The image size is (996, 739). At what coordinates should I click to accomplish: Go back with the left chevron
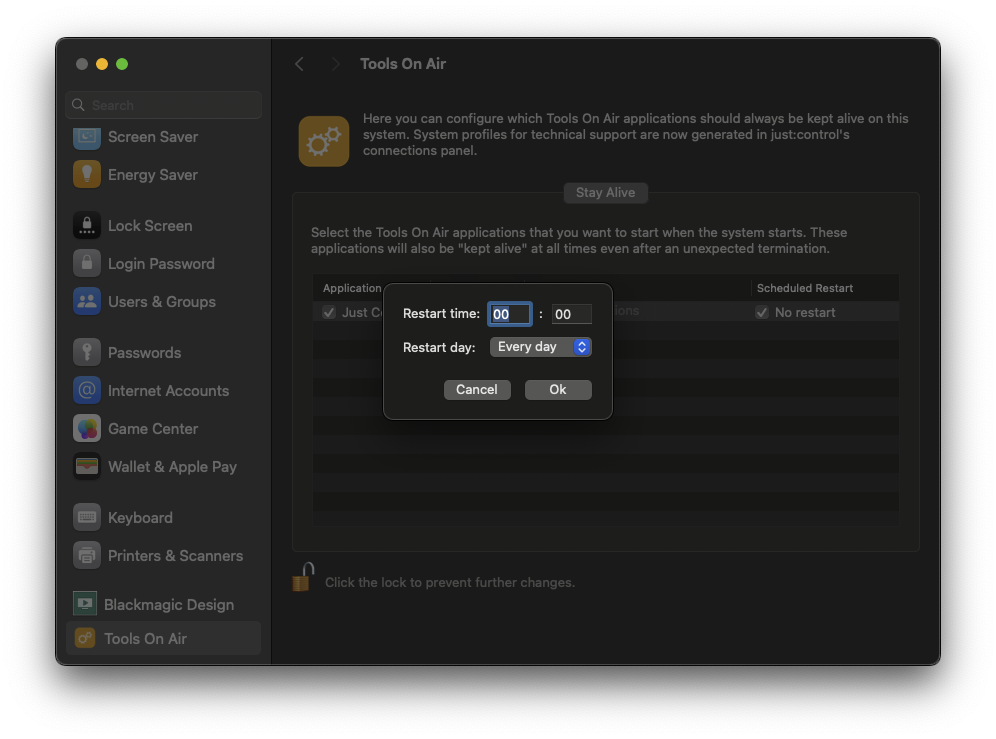click(299, 64)
